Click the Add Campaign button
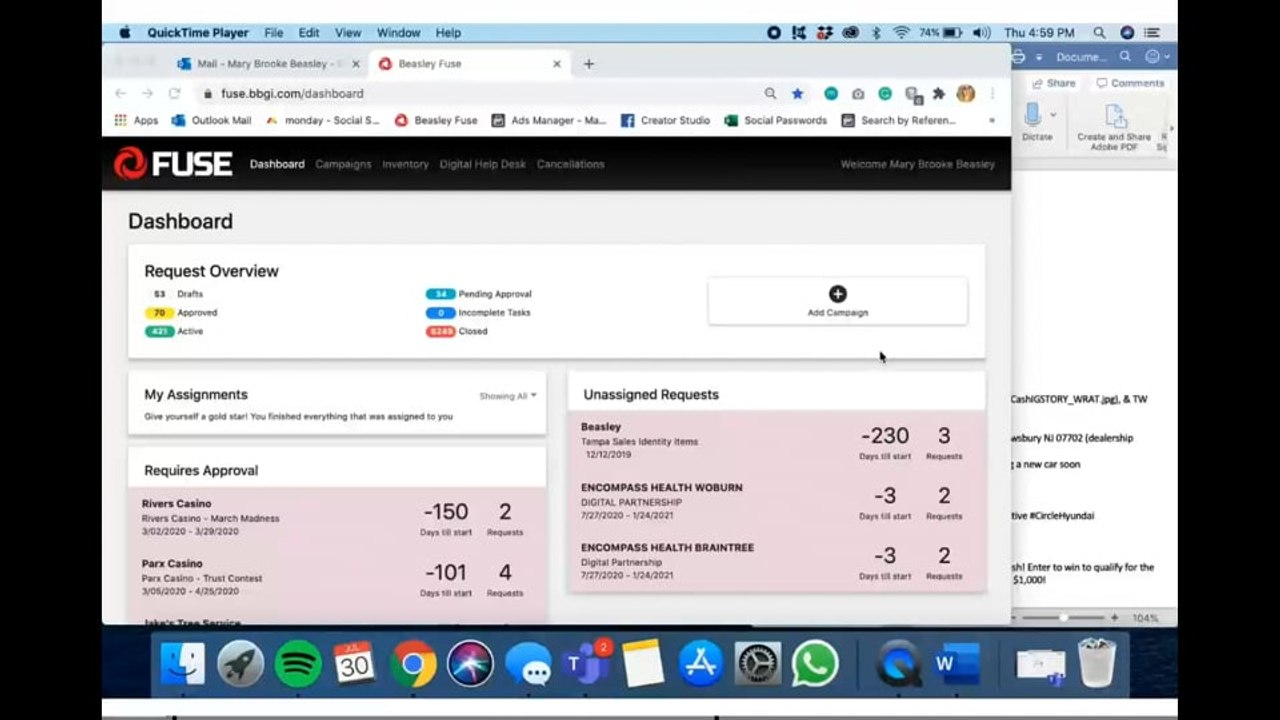 [838, 301]
